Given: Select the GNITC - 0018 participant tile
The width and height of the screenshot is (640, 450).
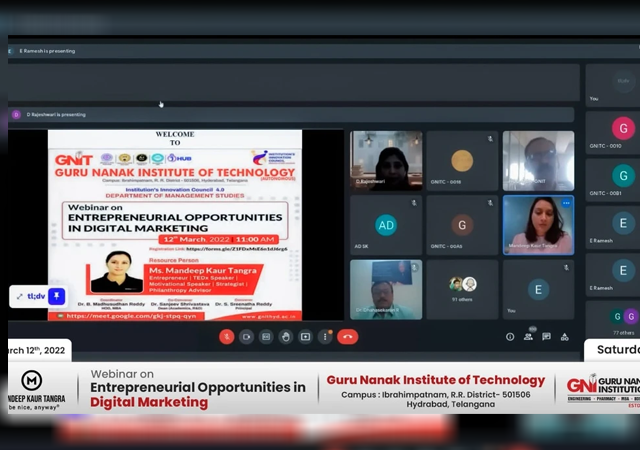Looking at the screenshot, I should point(462,161).
